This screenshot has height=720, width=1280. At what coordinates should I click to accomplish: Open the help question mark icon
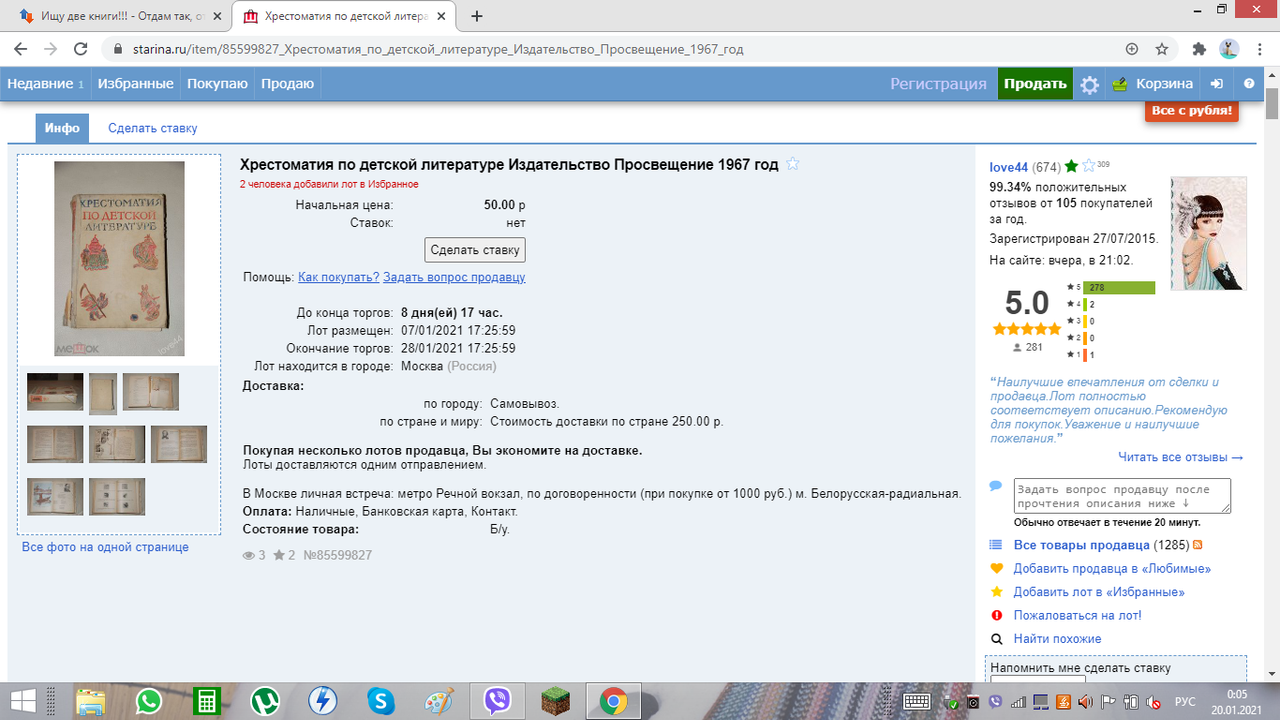(1248, 84)
